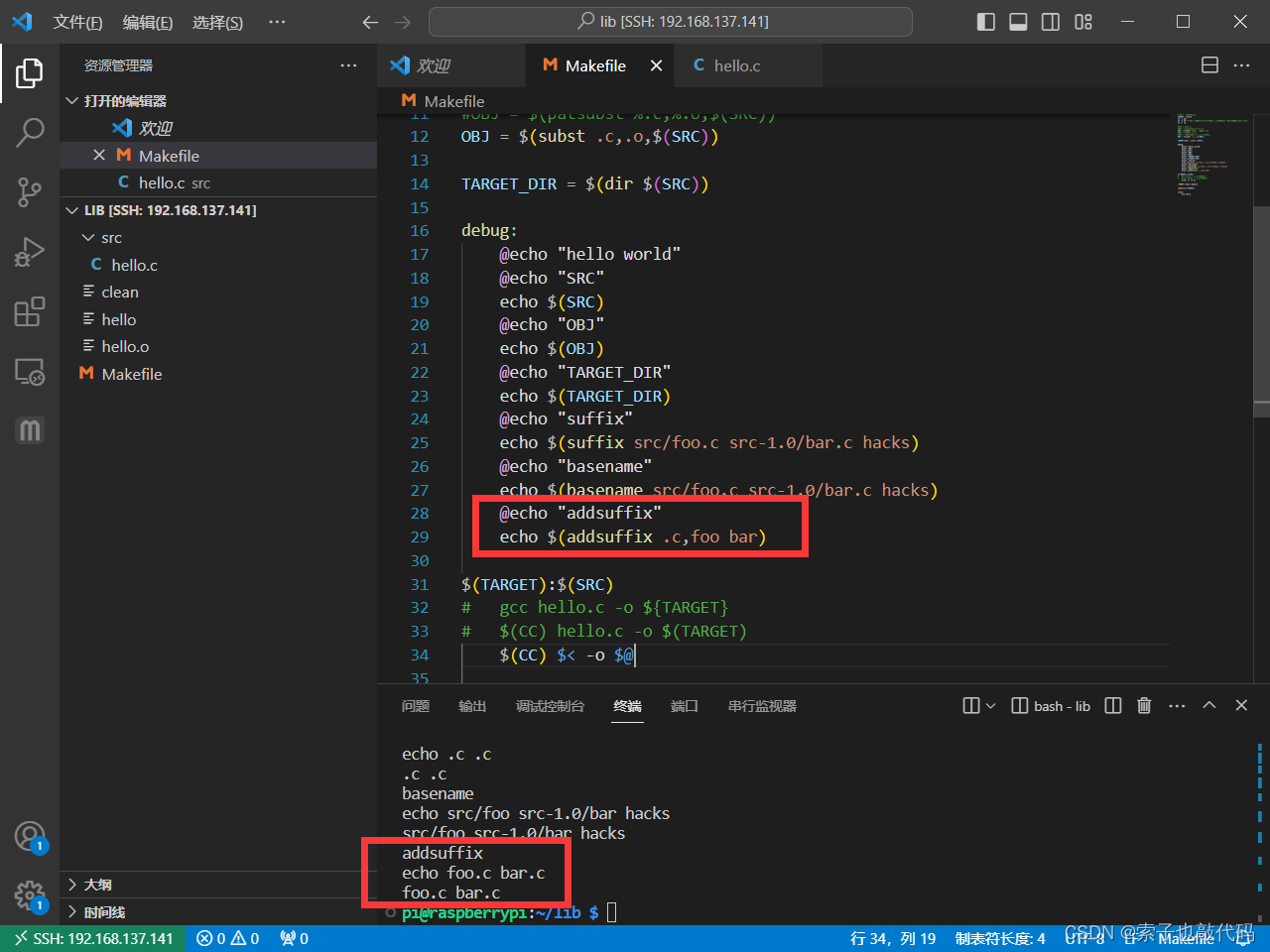
Task: Switch to the Ports panel tab
Action: (x=684, y=706)
